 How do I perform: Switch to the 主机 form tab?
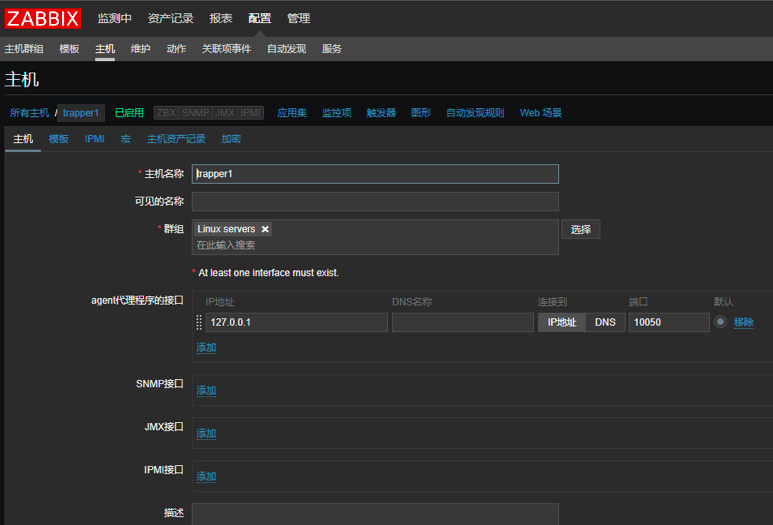(23, 139)
